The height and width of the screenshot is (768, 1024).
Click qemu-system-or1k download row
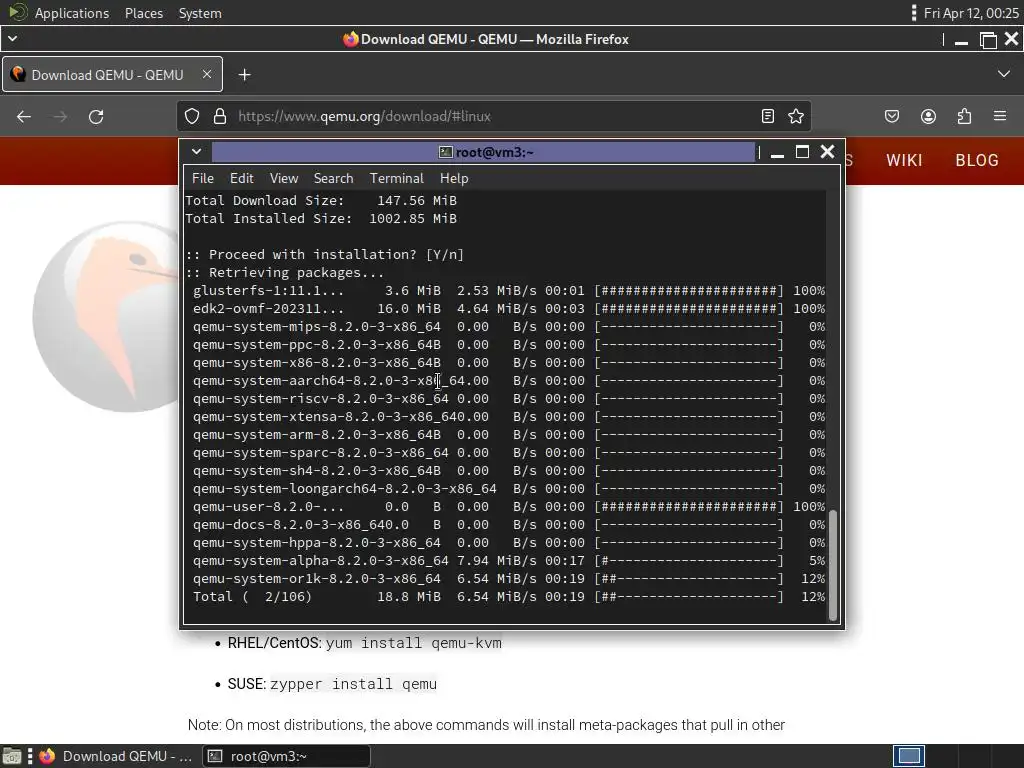[509, 579]
